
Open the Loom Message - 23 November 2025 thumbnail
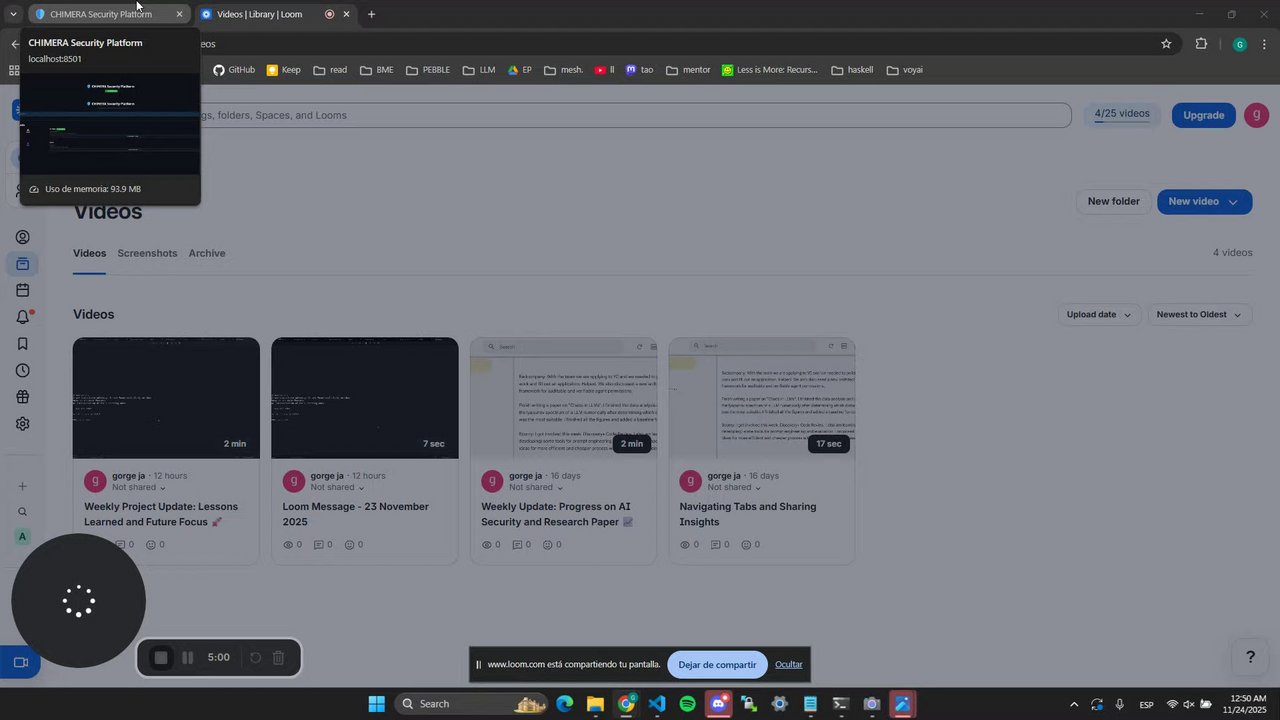[x=365, y=398]
